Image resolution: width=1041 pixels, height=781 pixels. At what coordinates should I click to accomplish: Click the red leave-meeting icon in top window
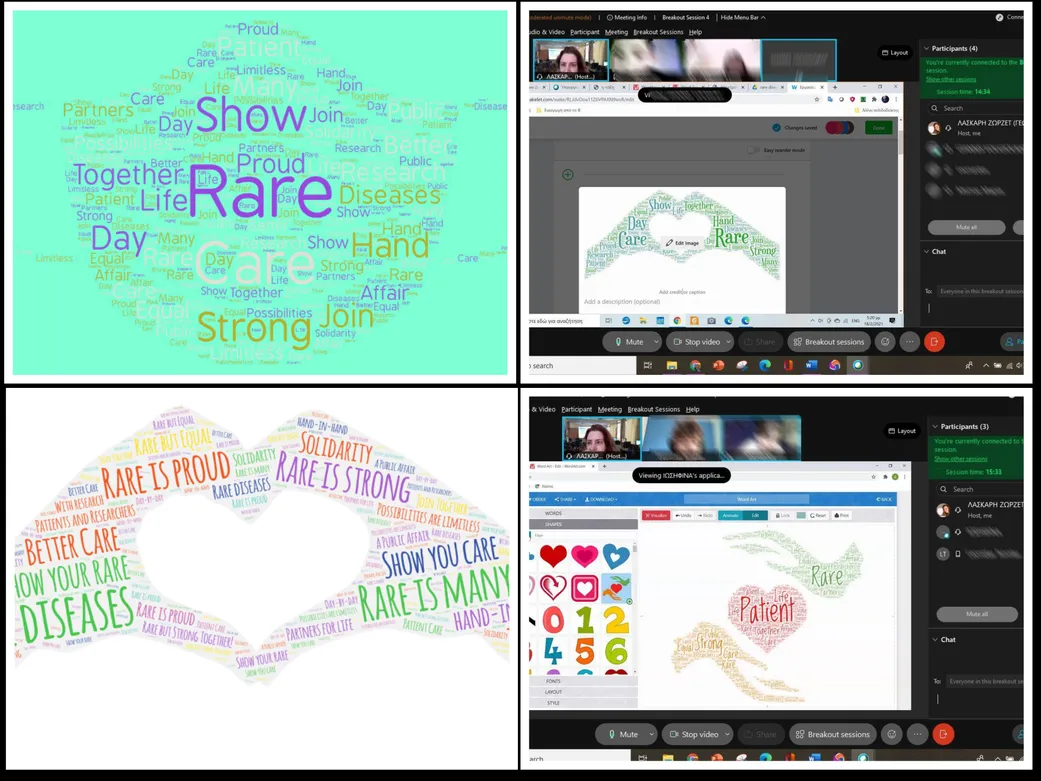click(934, 342)
